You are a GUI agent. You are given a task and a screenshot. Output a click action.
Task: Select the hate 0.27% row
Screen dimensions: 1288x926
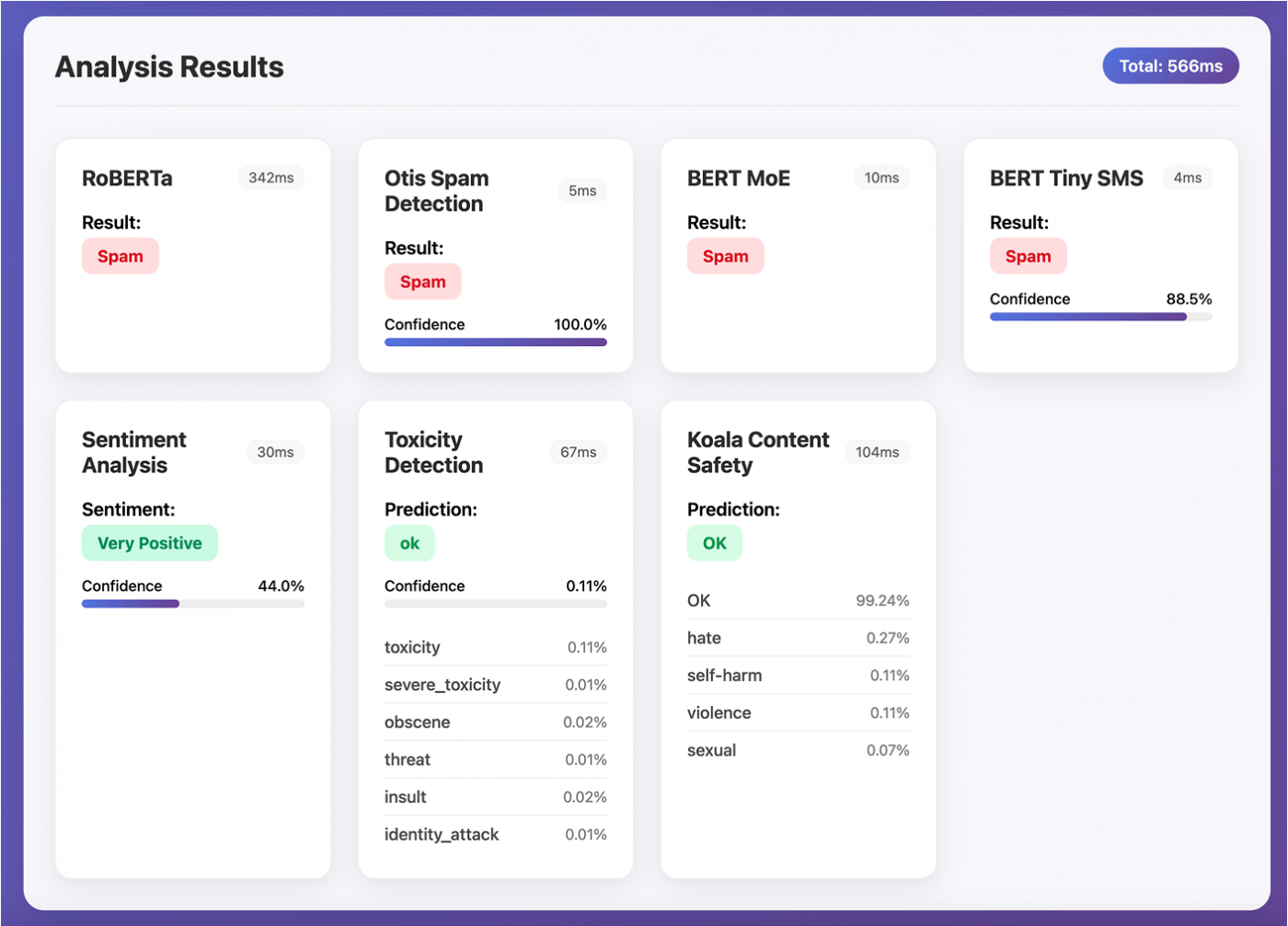(799, 638)
